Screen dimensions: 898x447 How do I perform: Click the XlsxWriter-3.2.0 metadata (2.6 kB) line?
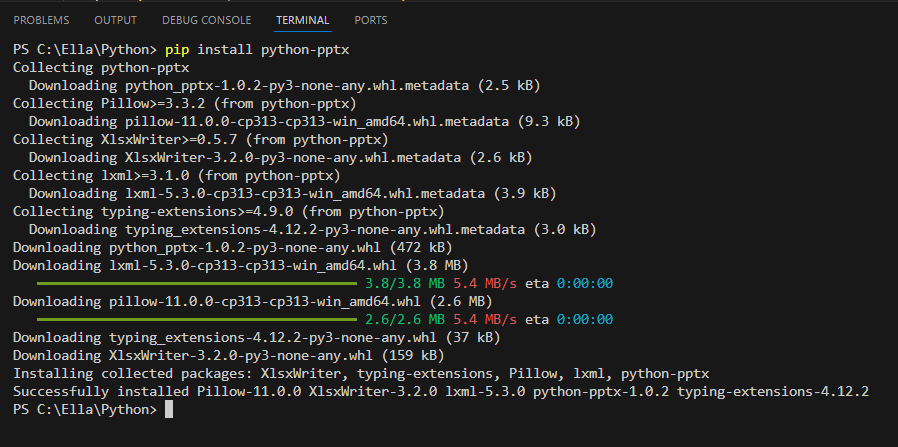click(x=281, y=157)
